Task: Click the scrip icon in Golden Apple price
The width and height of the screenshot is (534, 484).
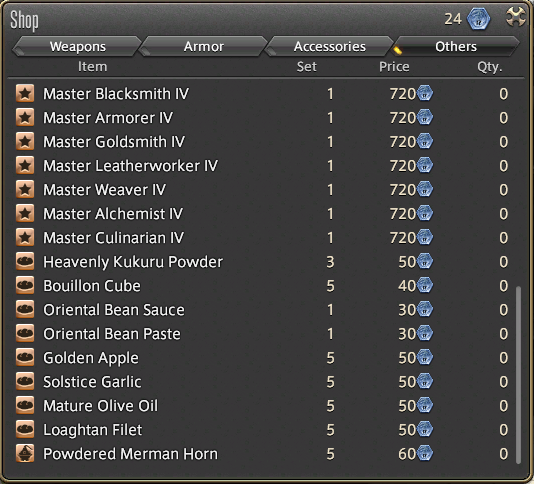Action: 425,357
